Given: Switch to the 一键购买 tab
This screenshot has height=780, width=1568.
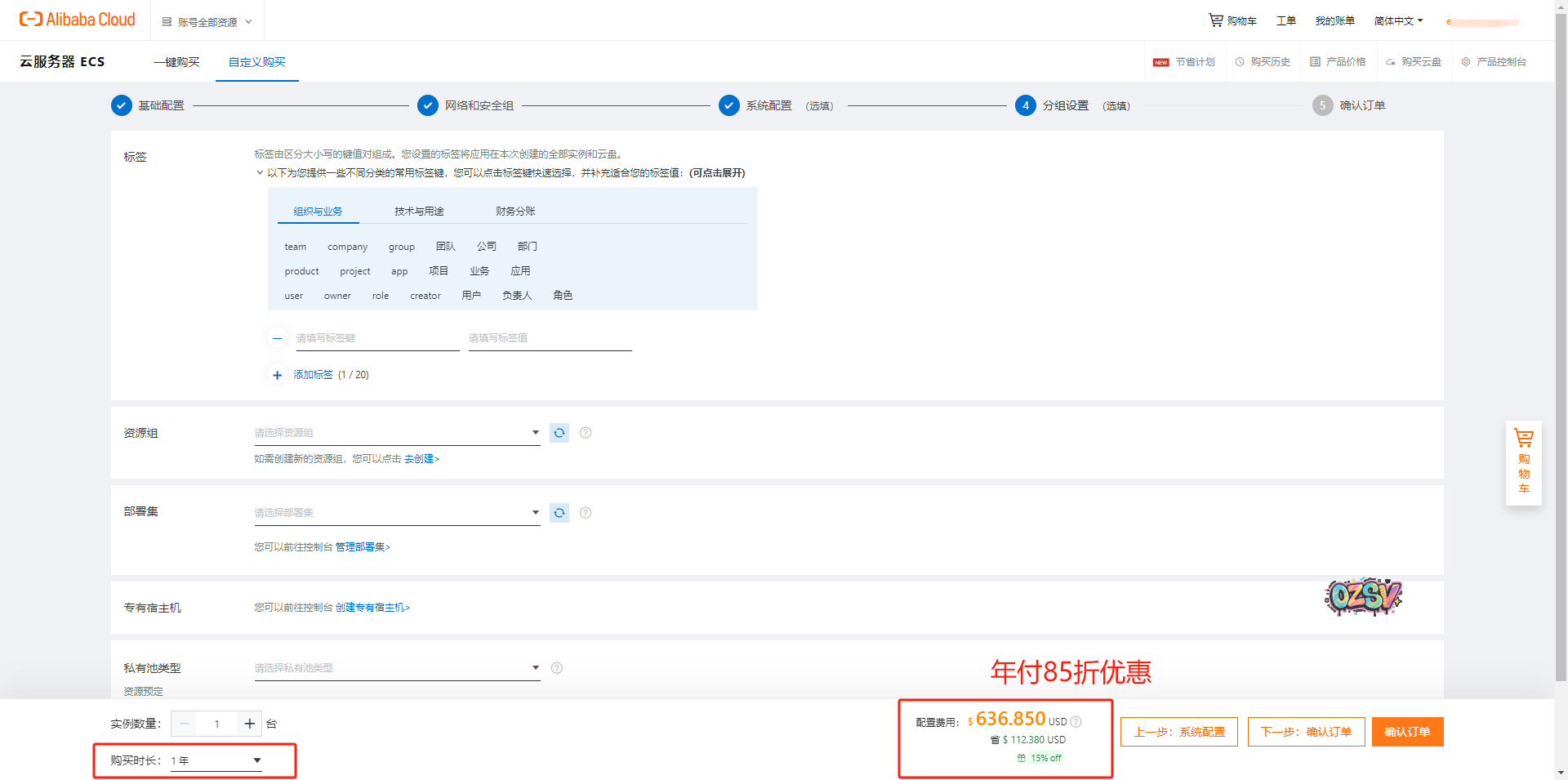Looking at the screenshot, I should point(176,62).
